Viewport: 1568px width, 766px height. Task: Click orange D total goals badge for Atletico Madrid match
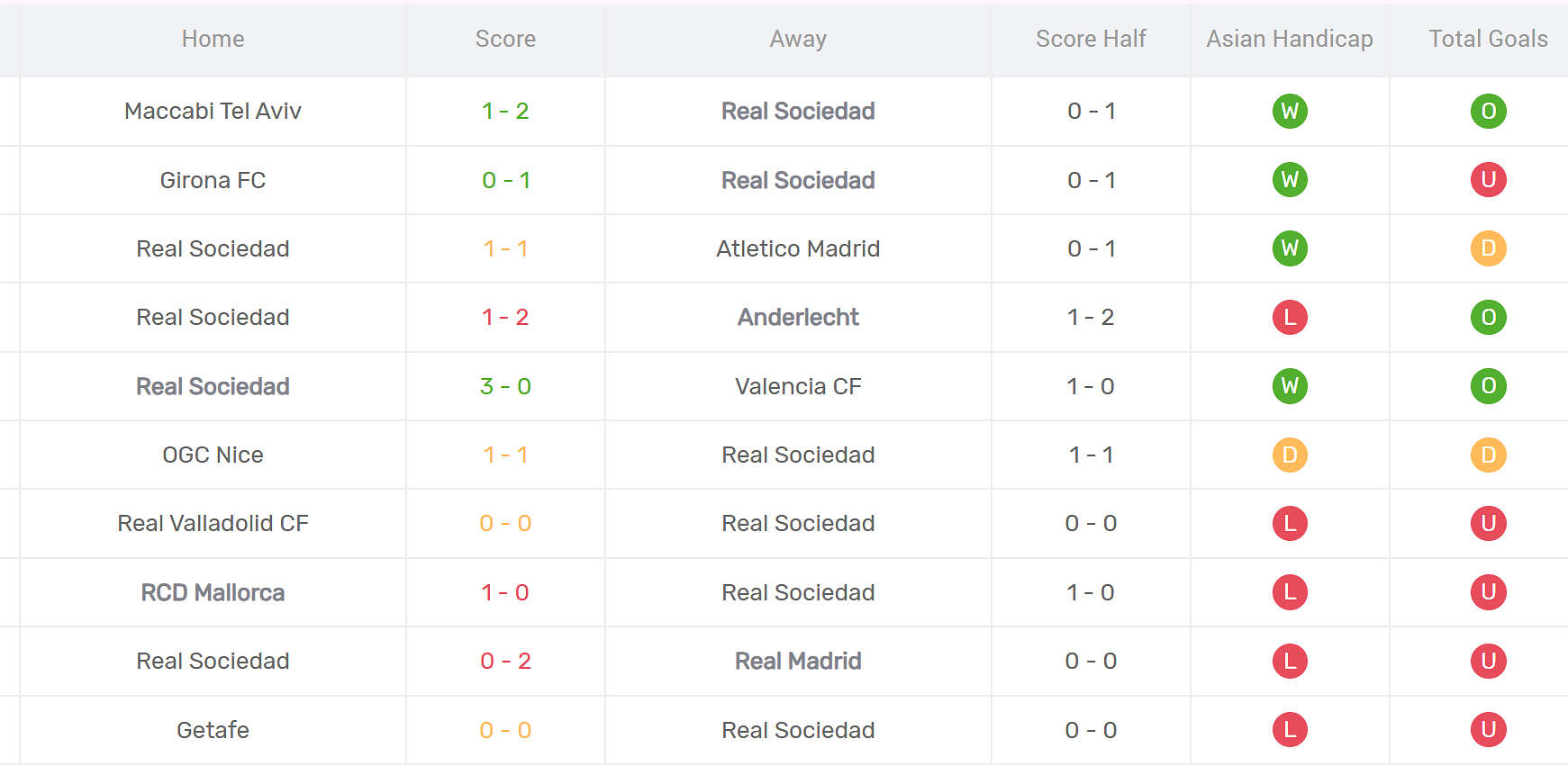pyautogui.click(x=1488, y=248)
